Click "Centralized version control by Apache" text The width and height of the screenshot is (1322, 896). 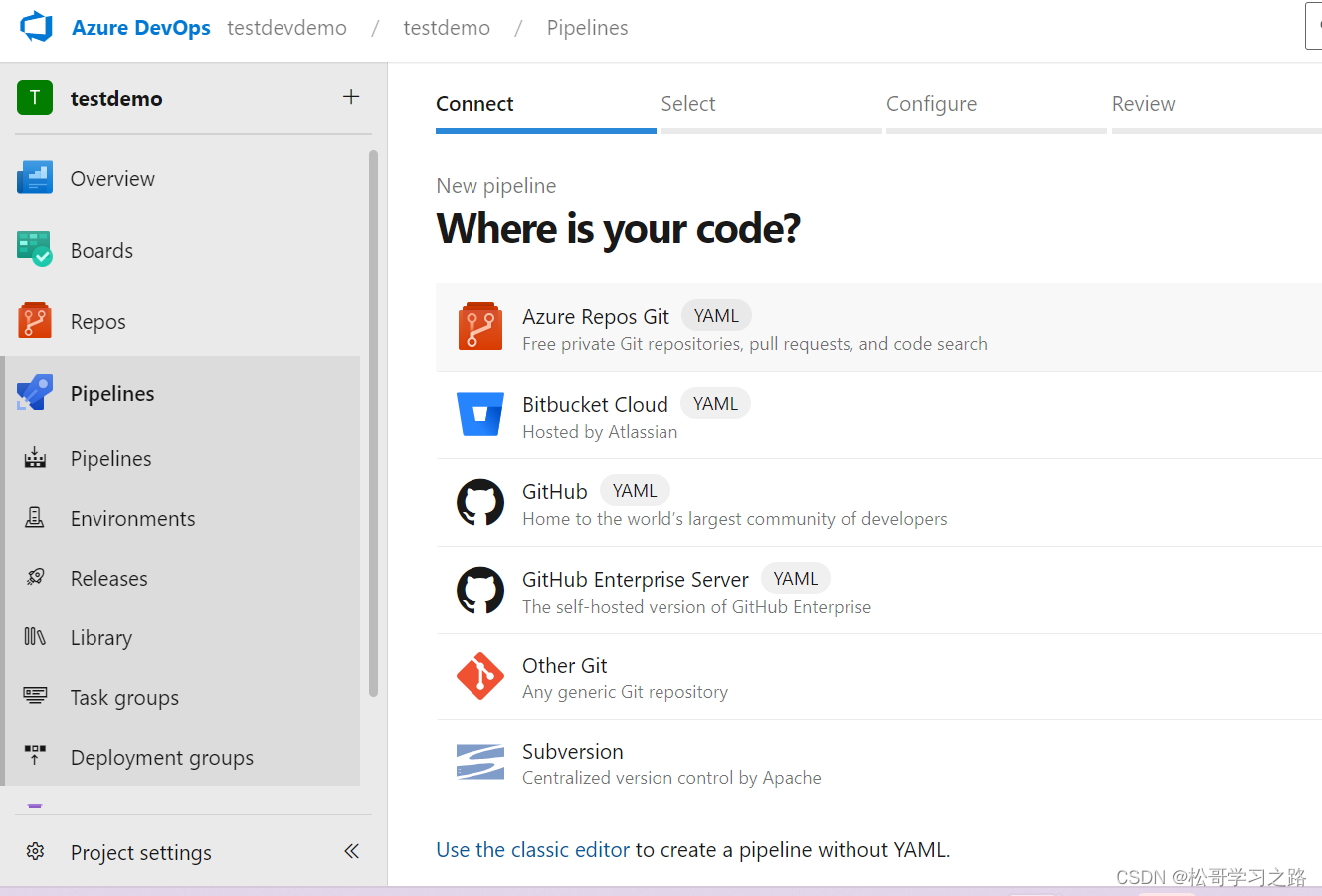(x=671, y=778)
